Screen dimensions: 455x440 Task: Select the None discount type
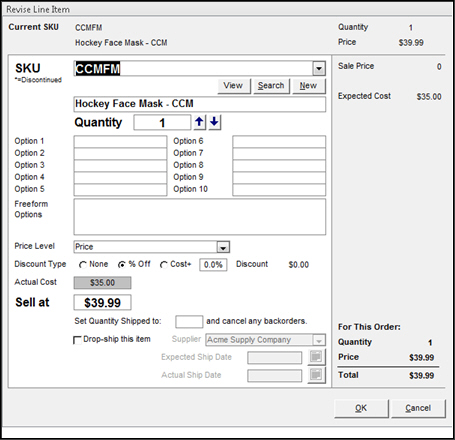tap(83, 265)
